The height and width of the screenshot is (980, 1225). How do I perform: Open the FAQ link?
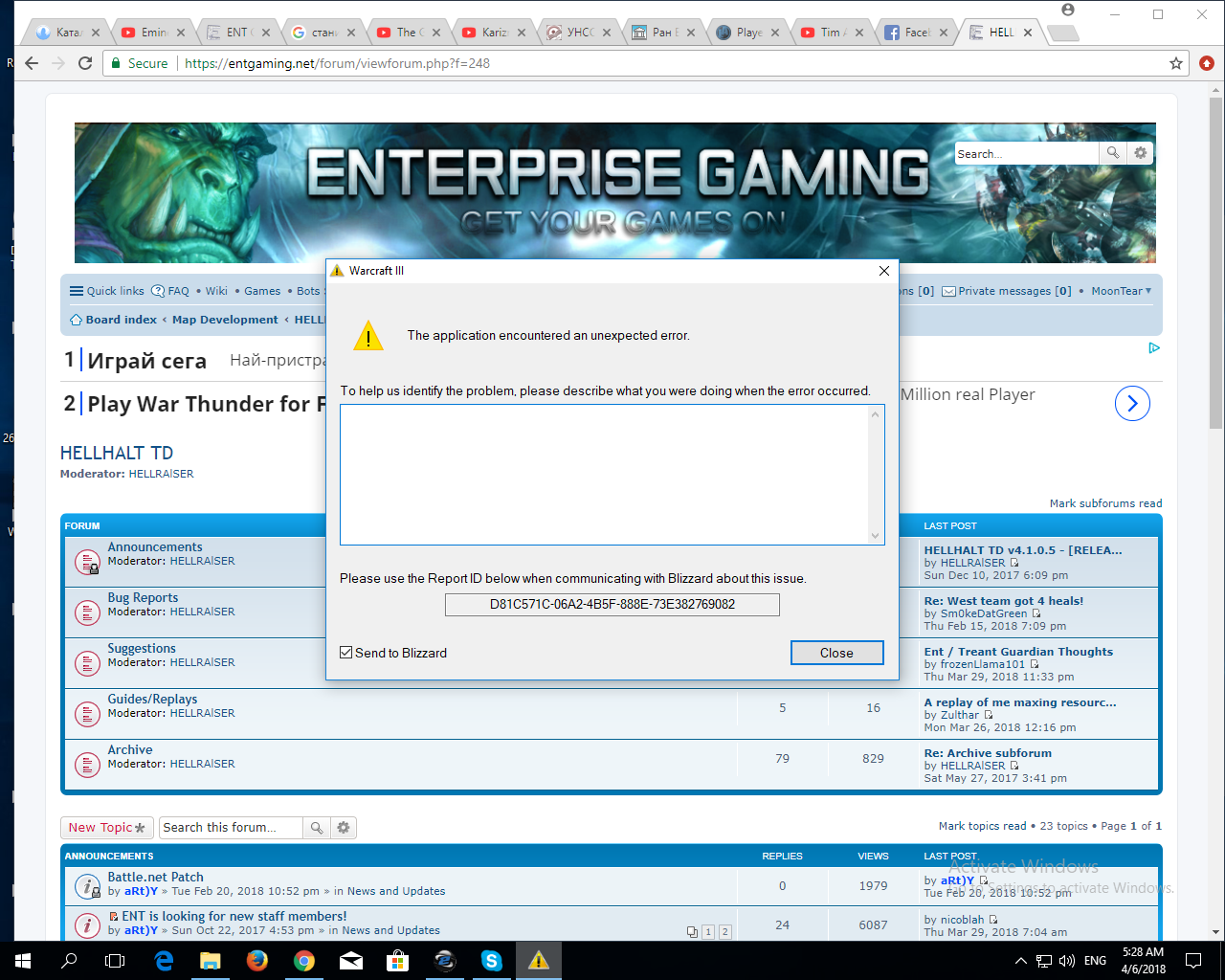[172, 291]
